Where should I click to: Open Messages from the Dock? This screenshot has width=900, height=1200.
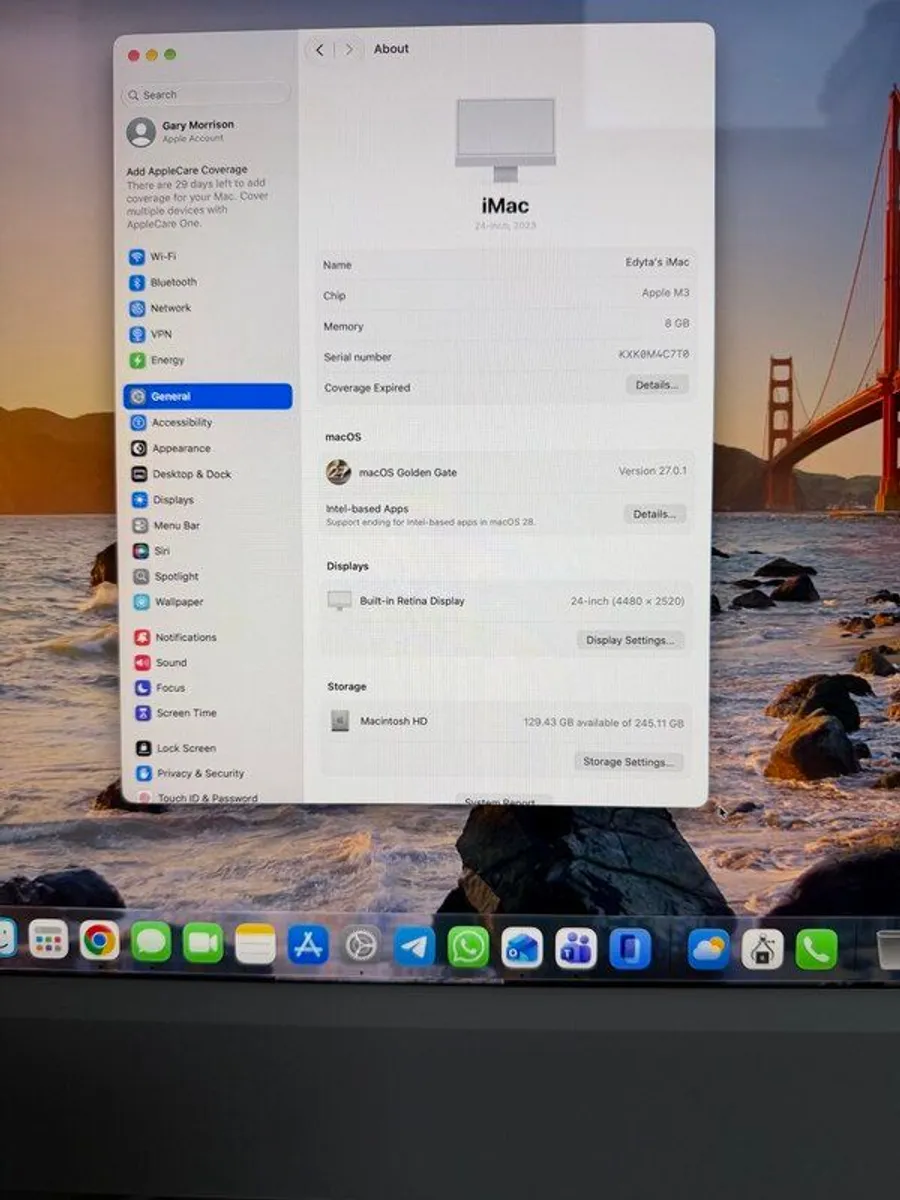click(x=151, y=942)
